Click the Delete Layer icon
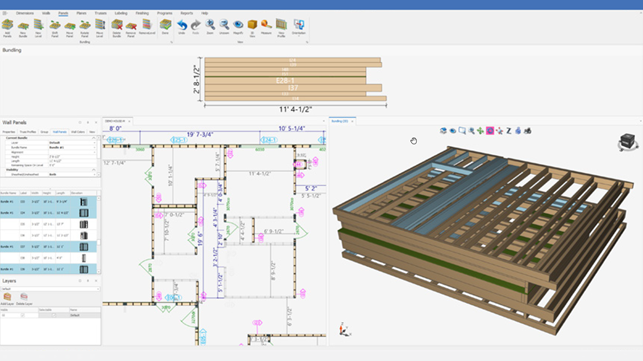This screenshot has width=643, height=361. tap(24, 298)
